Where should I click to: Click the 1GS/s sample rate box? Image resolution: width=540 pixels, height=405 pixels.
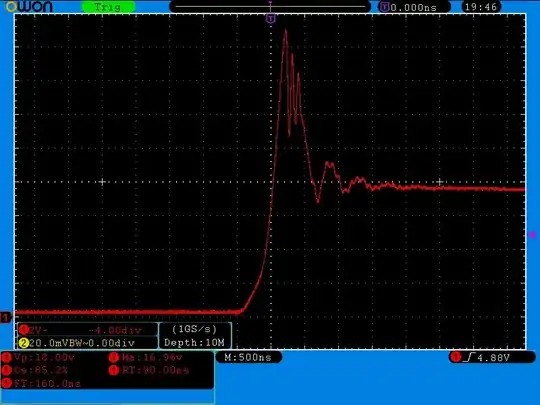(x=195, y=329)
